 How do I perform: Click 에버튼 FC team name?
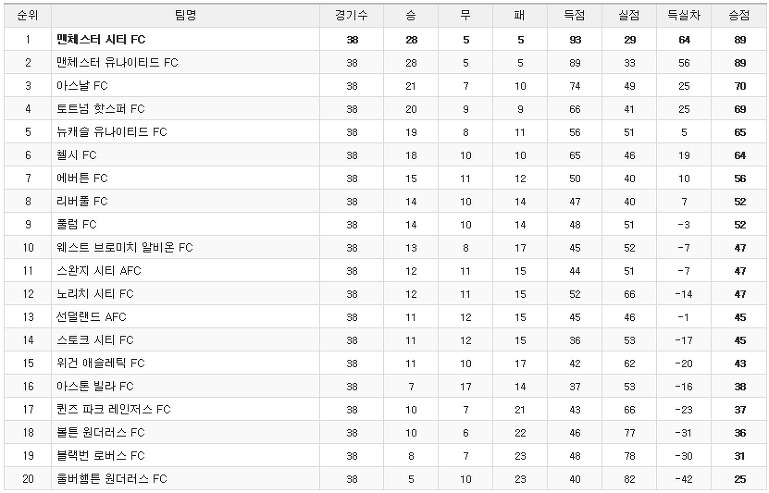click(82, 178)
